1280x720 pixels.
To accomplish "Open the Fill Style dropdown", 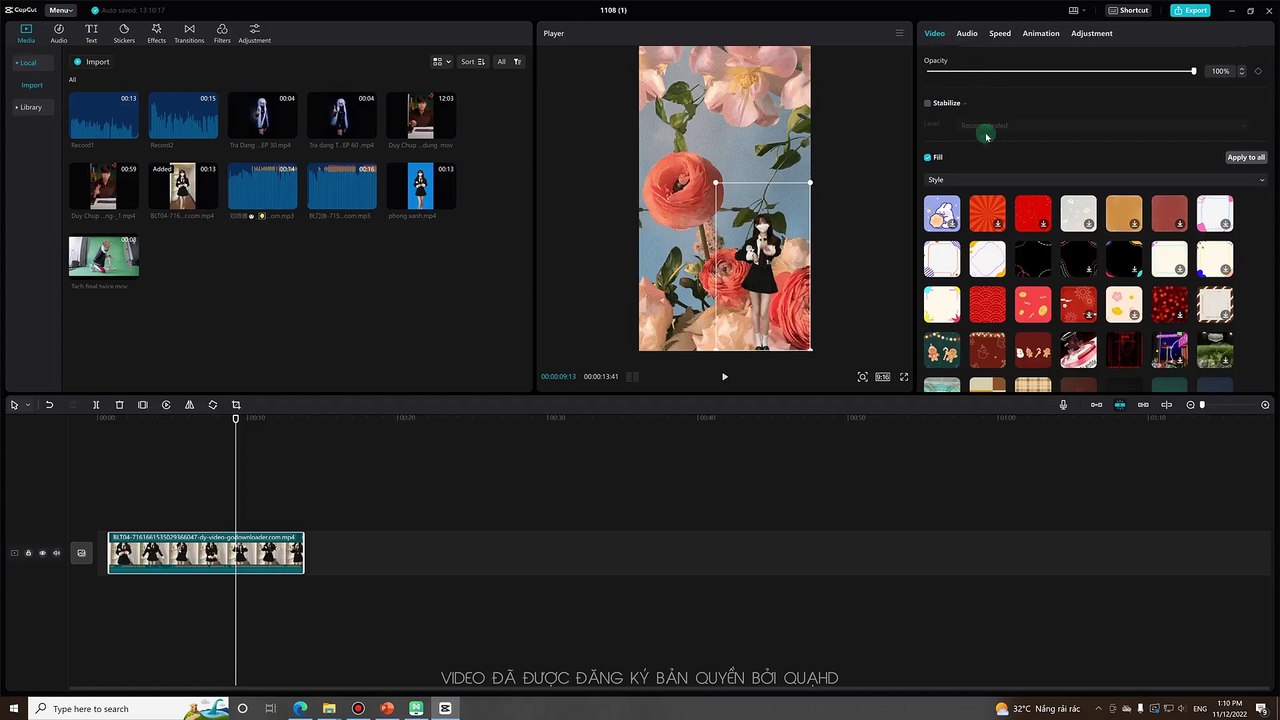I will coord(1096,180).
